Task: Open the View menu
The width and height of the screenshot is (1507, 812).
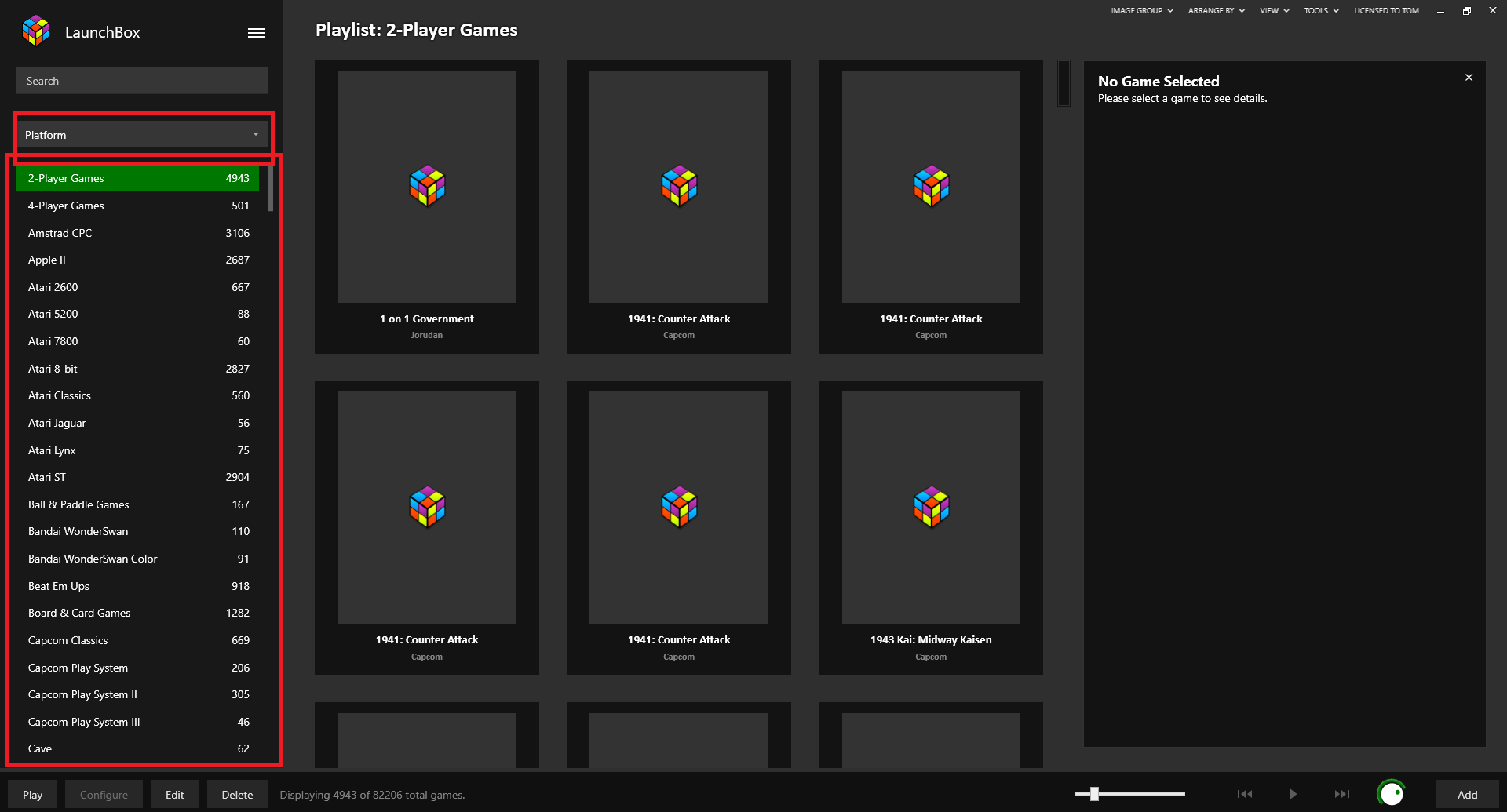Action: pyautogui.click(x=1275, y=11)
